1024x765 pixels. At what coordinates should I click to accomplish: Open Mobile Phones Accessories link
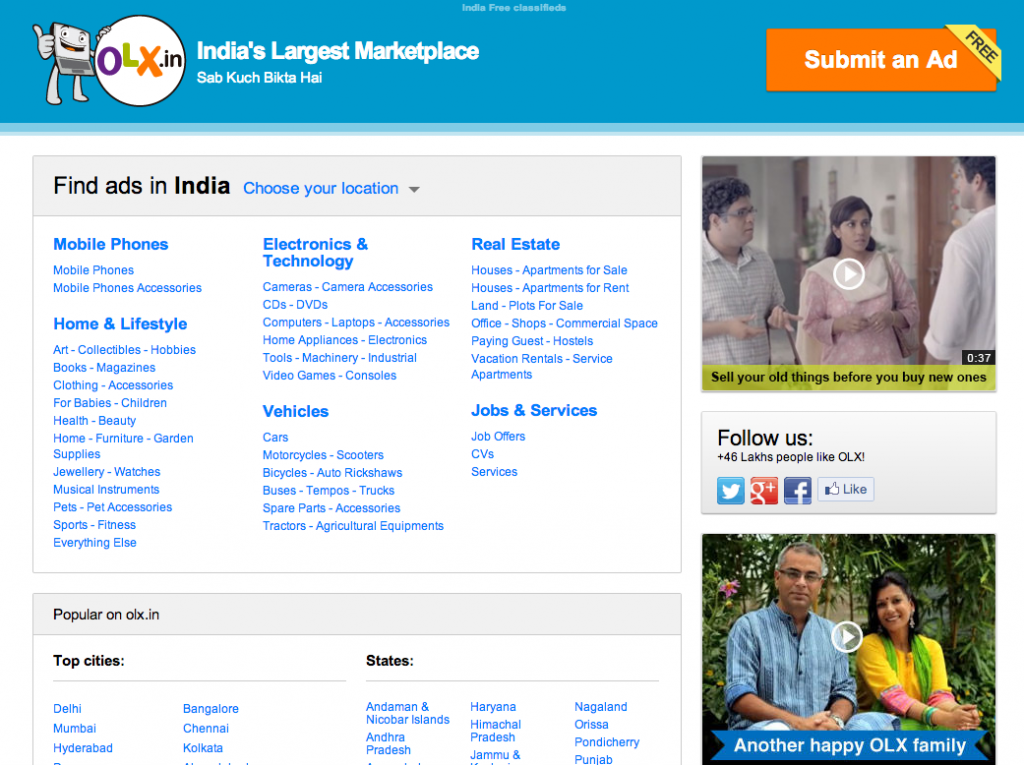[x=127, y=288]
